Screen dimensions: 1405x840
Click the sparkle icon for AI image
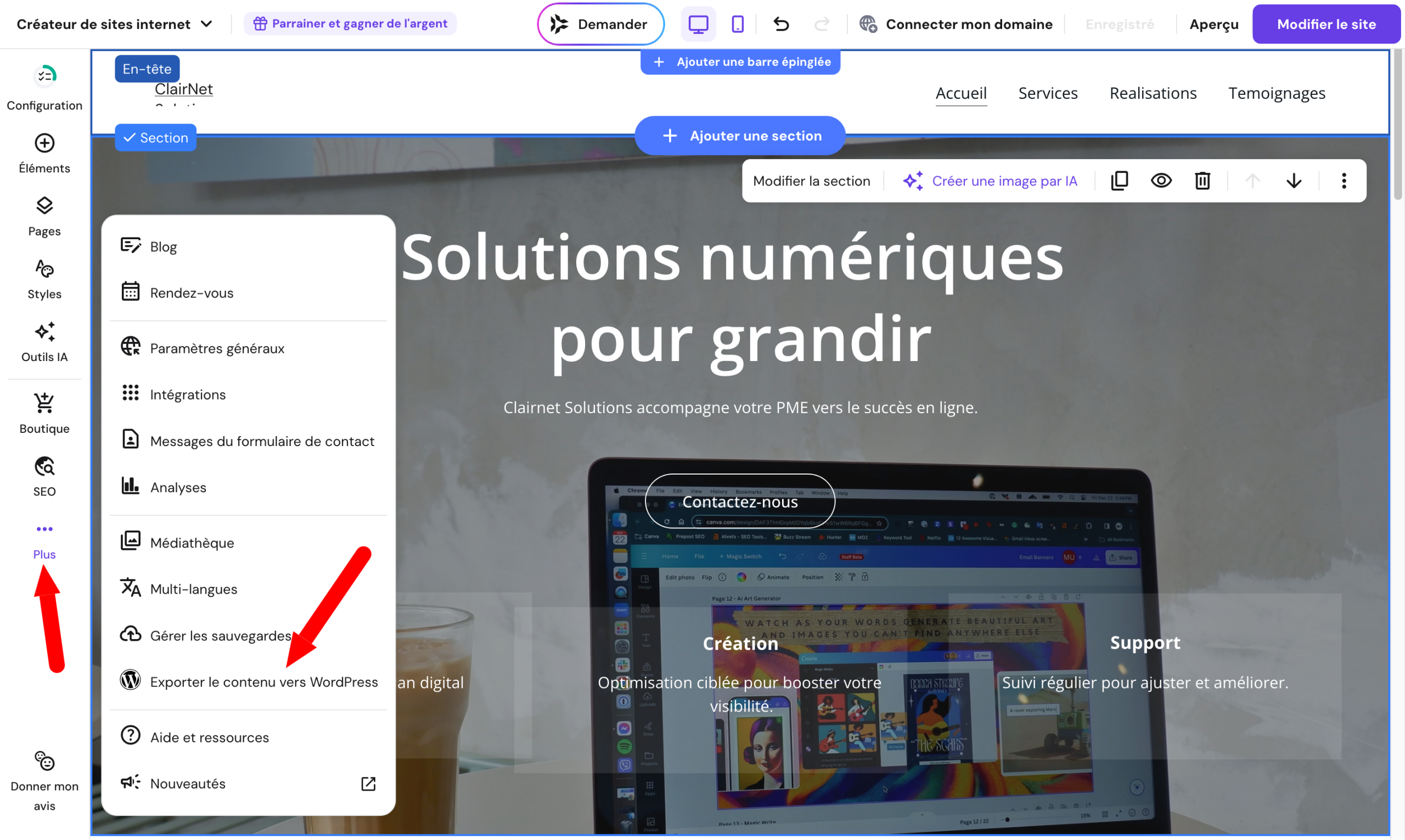click(x=913, y=181)
